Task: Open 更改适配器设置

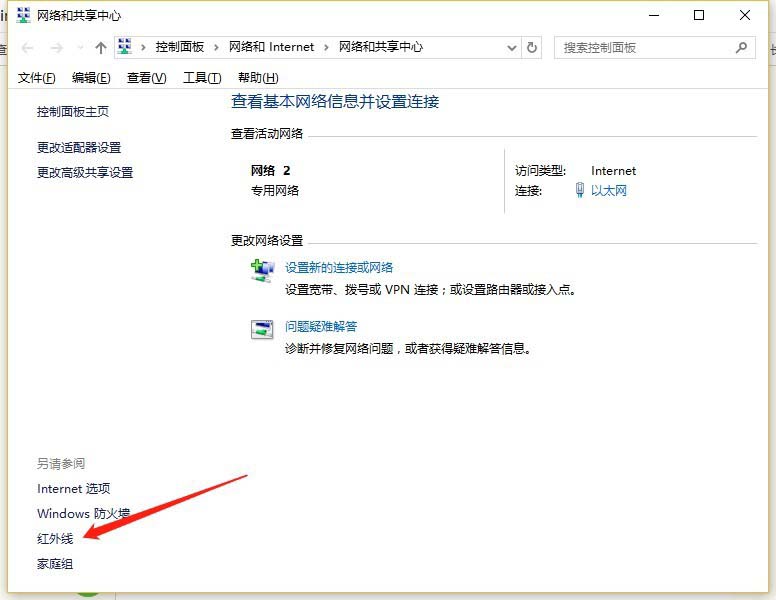Action: (x=79, y=148)
